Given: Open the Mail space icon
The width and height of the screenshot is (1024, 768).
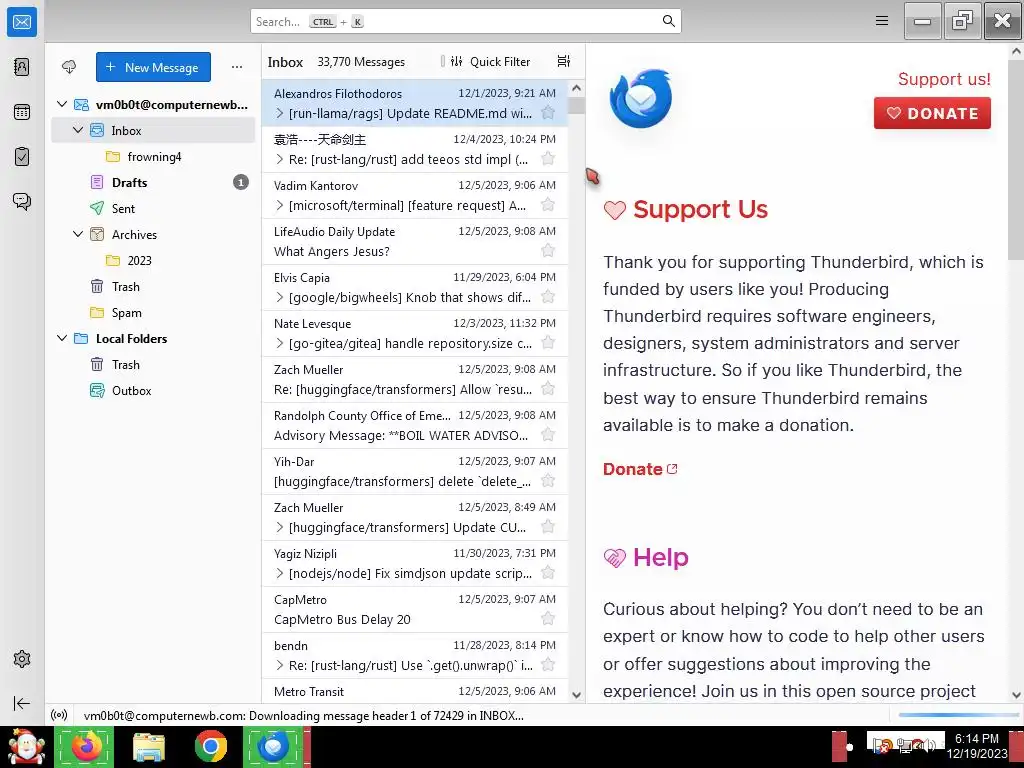Looking at the screenshot, I should click(22, 22).
